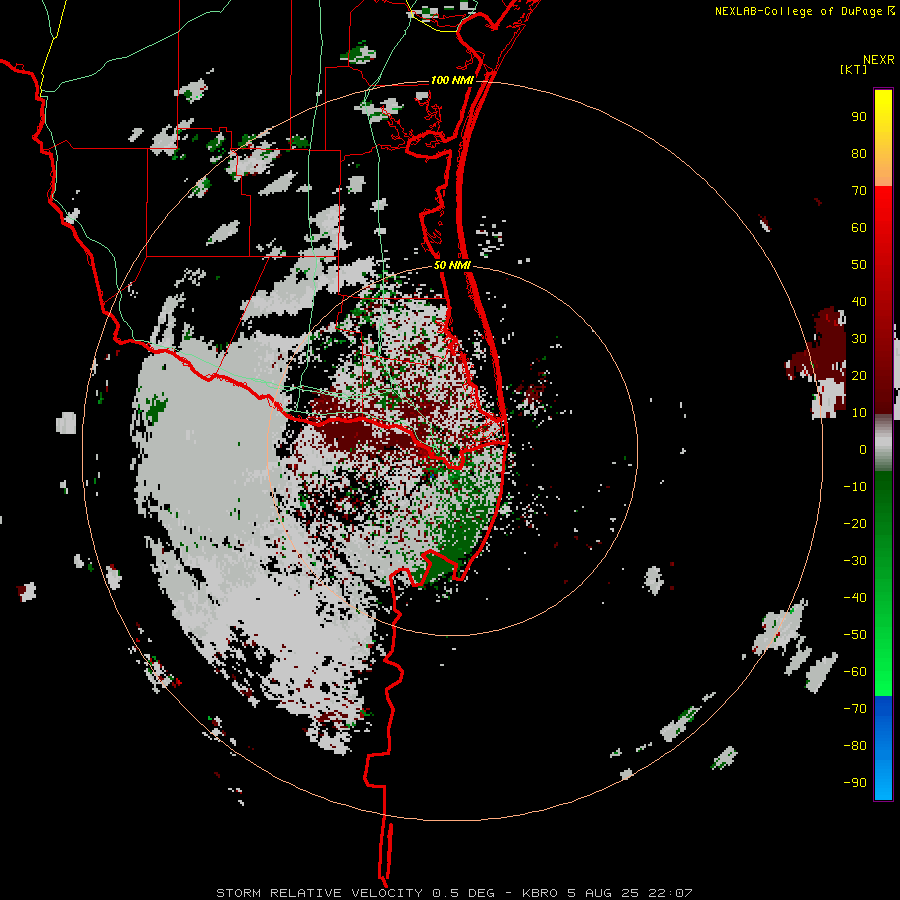Click the NEXR label above the color scale

coord(878,59)
